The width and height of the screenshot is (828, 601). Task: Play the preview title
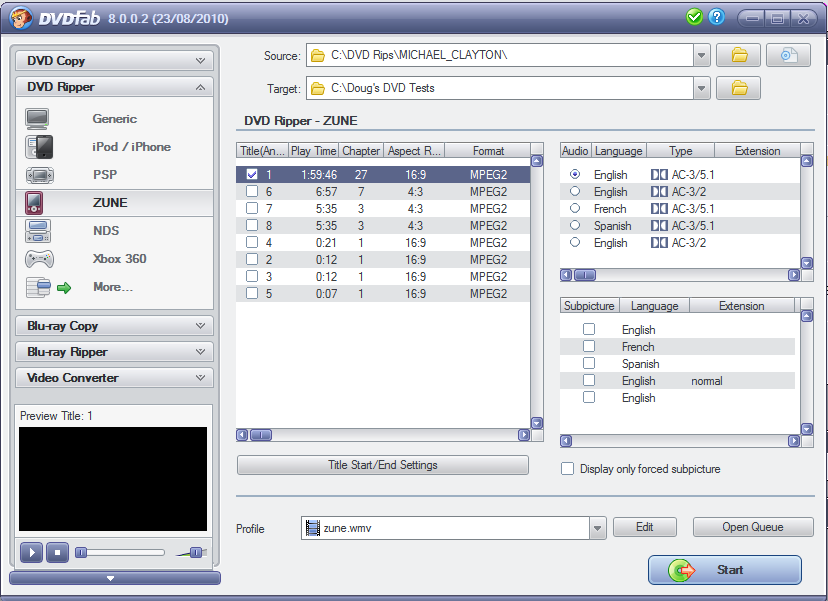click(31, 552)
